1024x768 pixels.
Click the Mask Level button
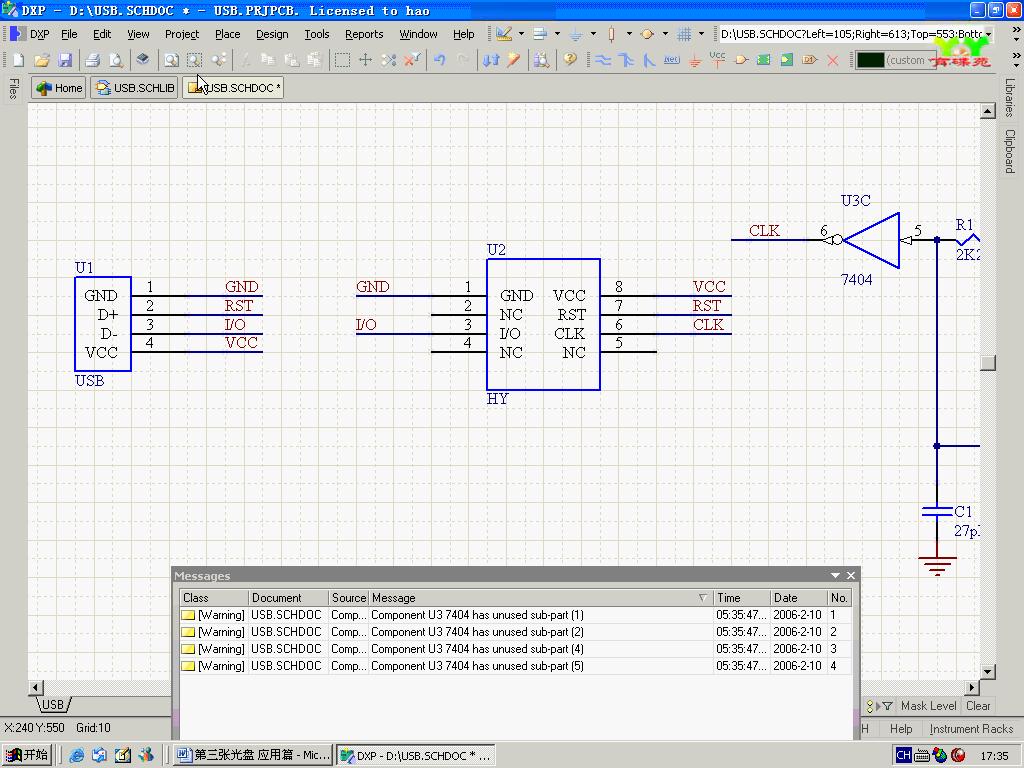[928, 706]
